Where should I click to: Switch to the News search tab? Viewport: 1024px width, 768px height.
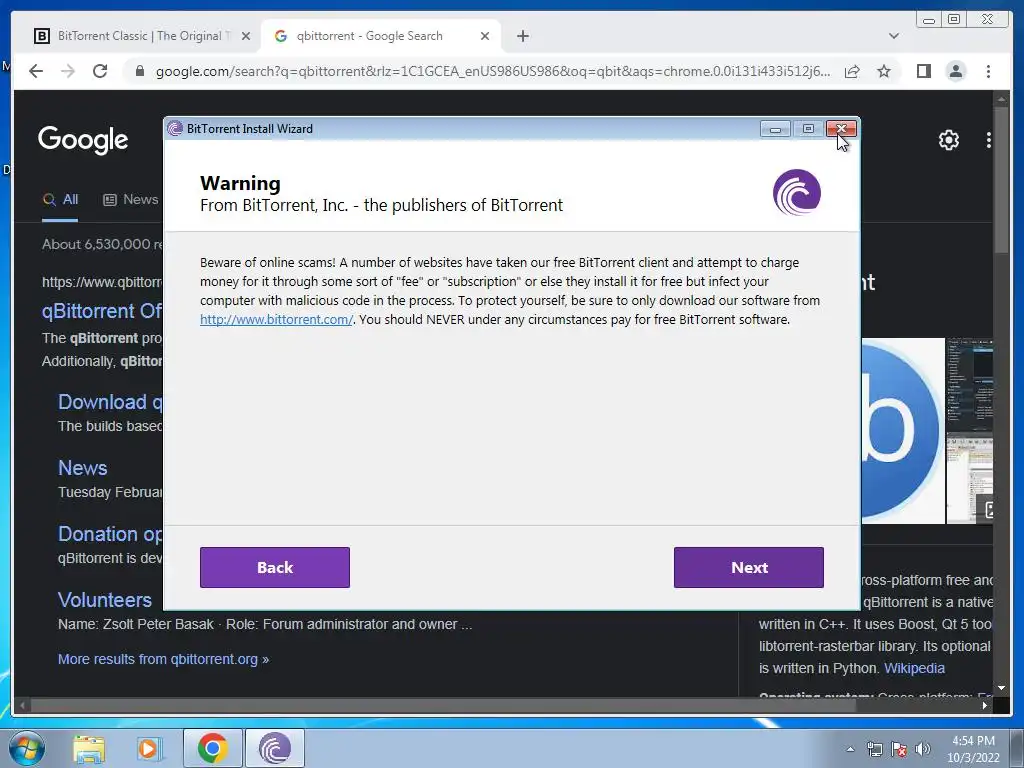(131, 200)
